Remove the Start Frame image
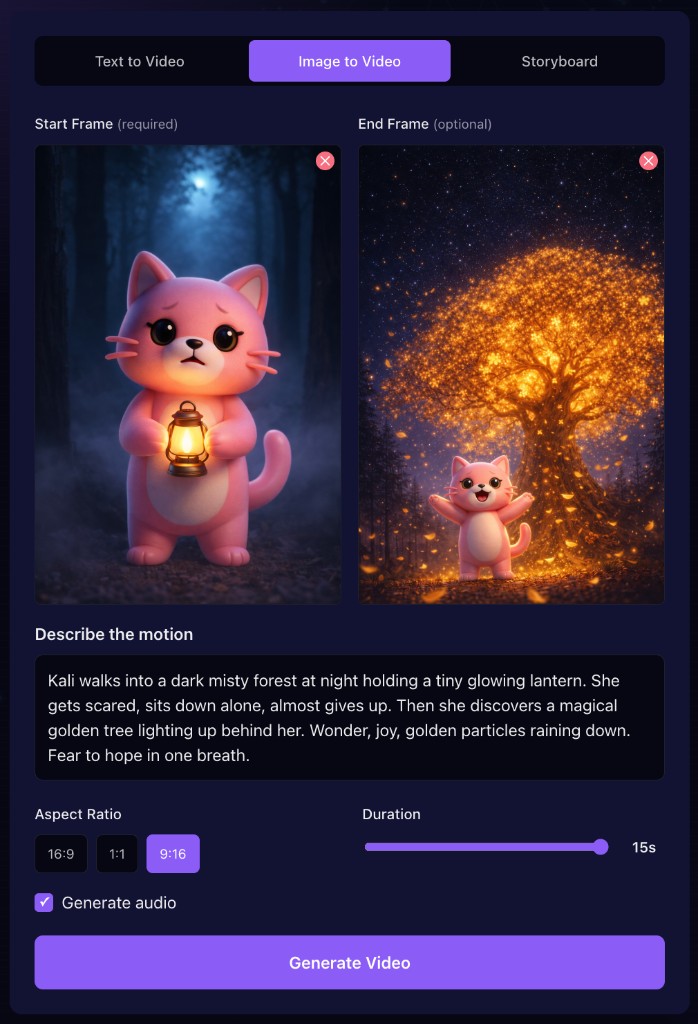This screenshot has width=698, height=1024. point(325,161)
